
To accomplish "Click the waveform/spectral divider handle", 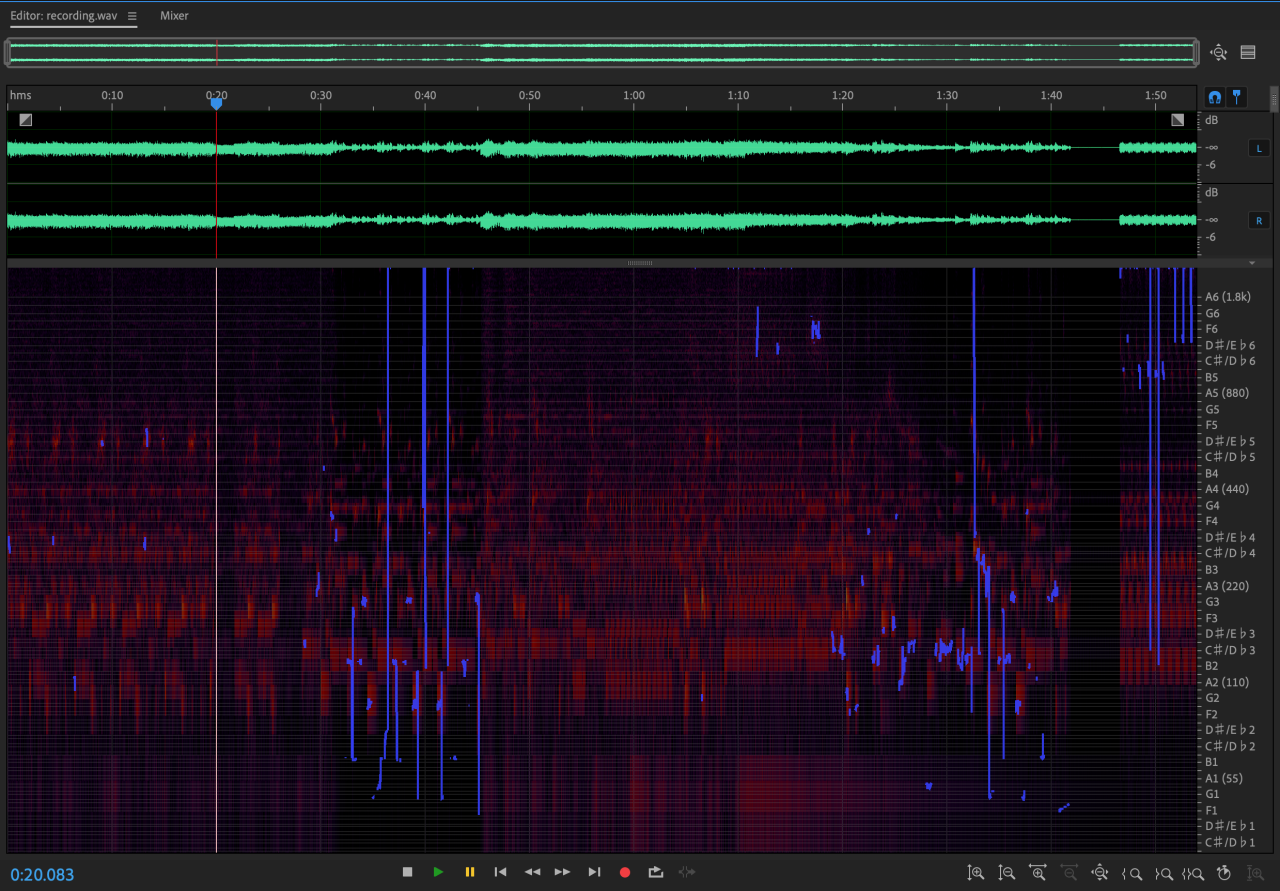I will (x=639, y=262).
